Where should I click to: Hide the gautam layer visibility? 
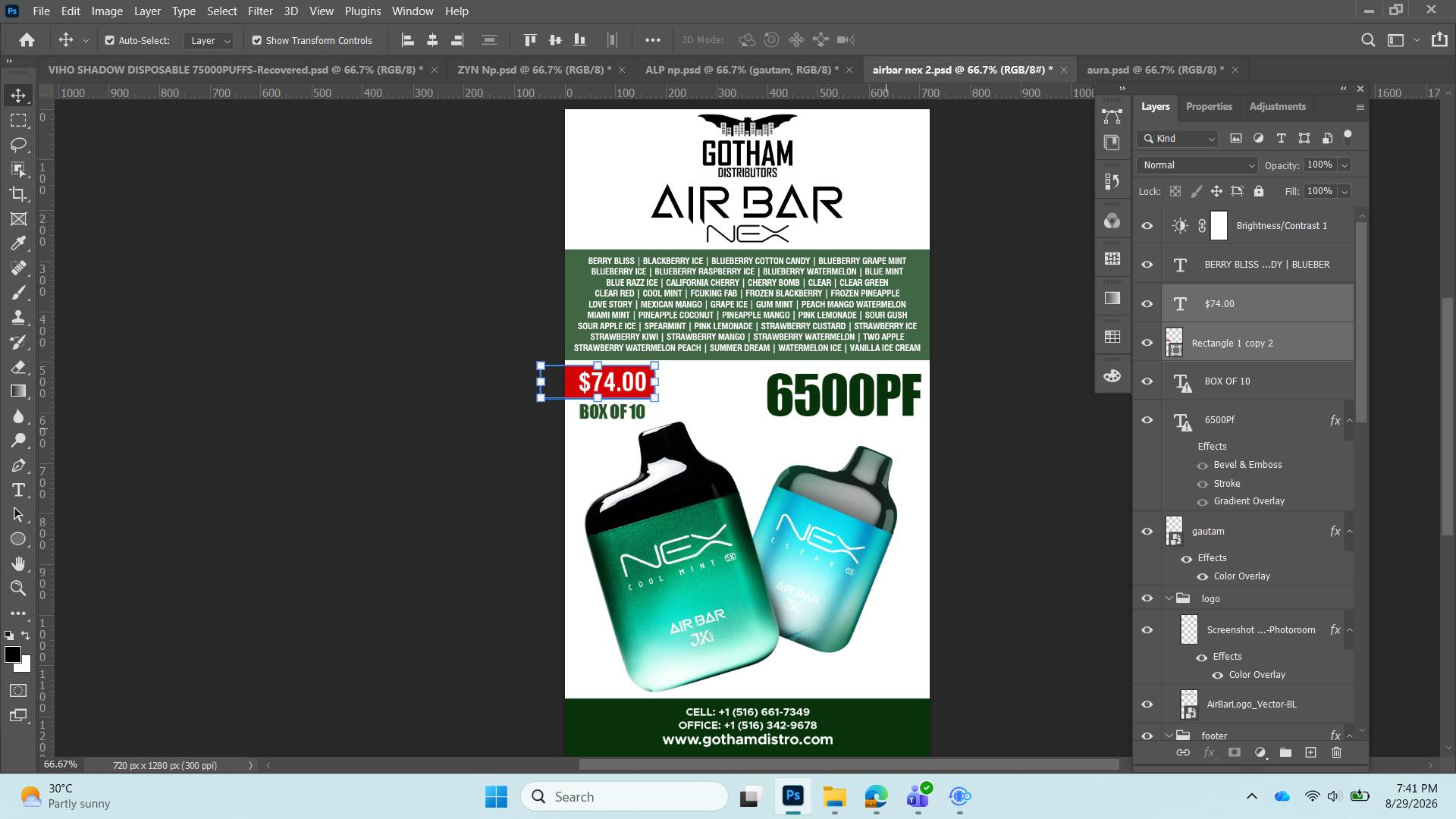tap(1147, 532)
